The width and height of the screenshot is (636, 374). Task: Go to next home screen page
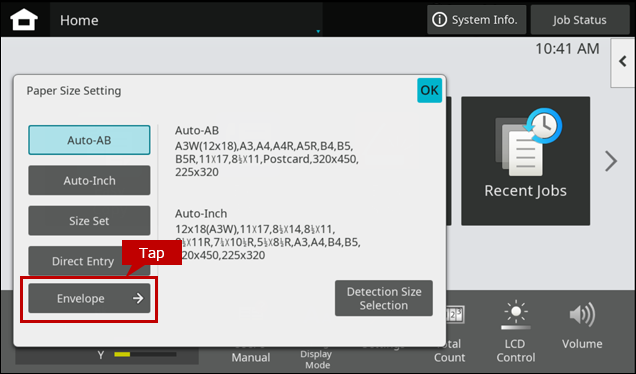tap(611, 161)
